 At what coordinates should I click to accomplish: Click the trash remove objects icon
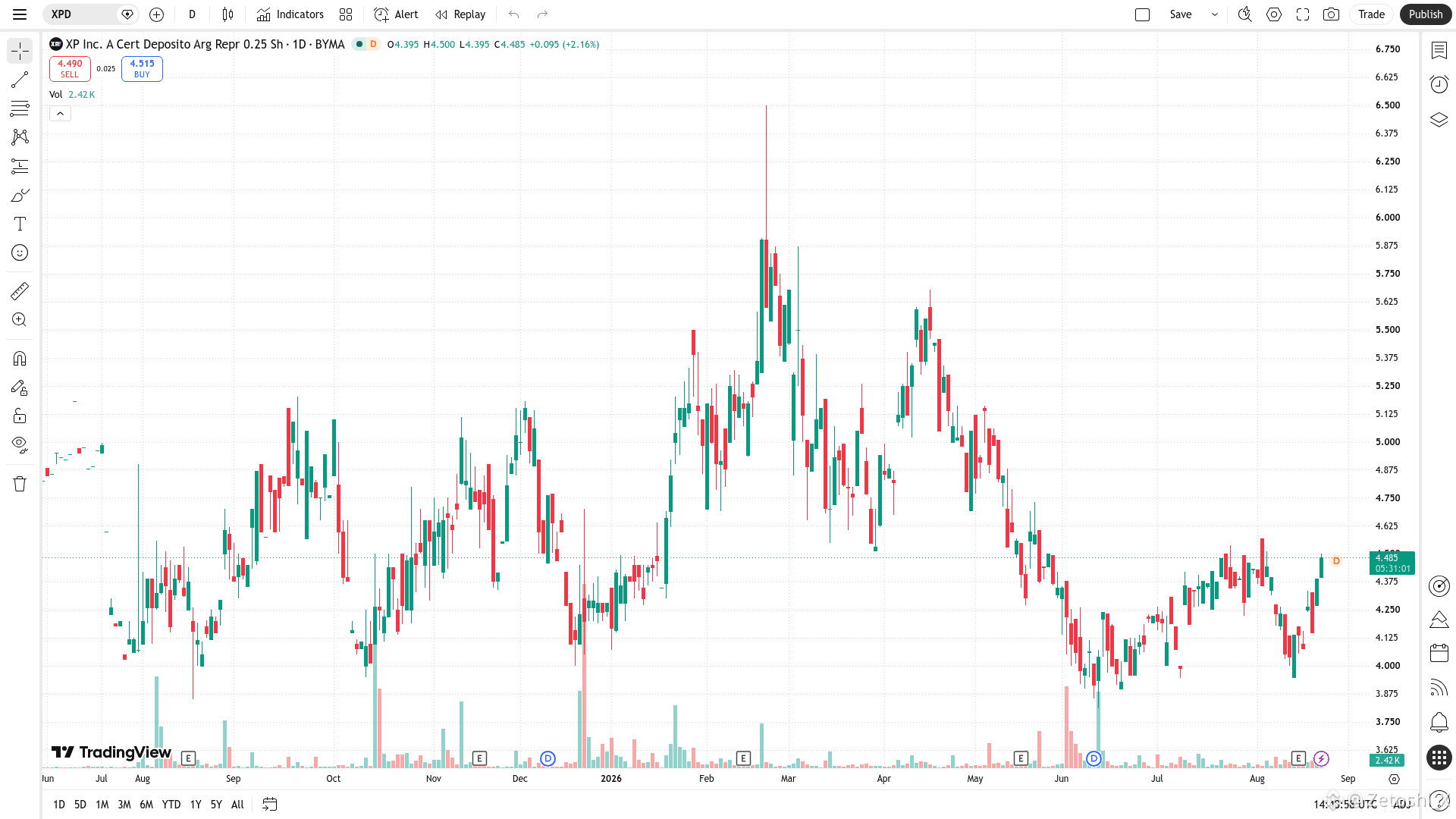(x=20, y=484)
